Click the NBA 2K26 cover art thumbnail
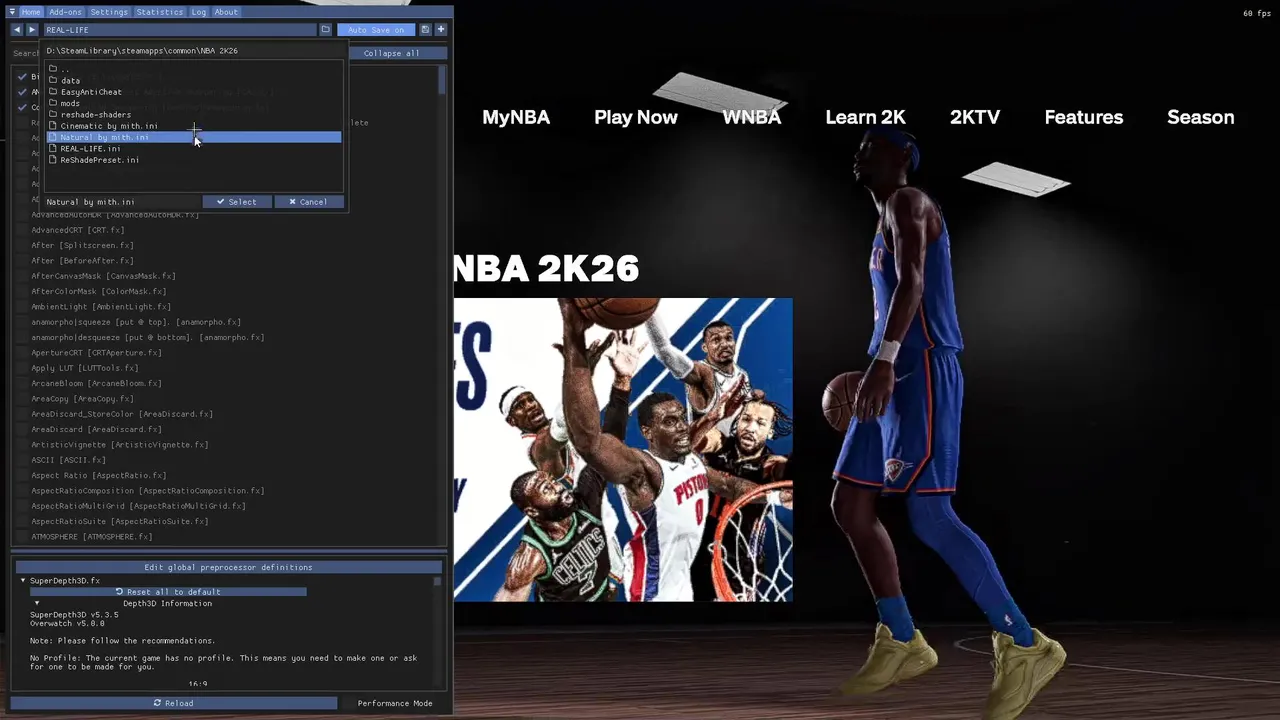 click(x=623, y=450)
